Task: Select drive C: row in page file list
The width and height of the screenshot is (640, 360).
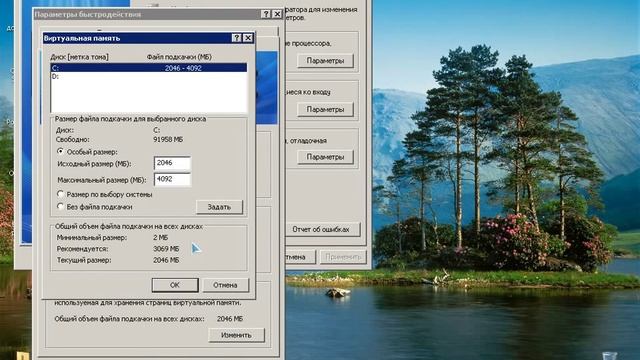Action: point(149,68)
